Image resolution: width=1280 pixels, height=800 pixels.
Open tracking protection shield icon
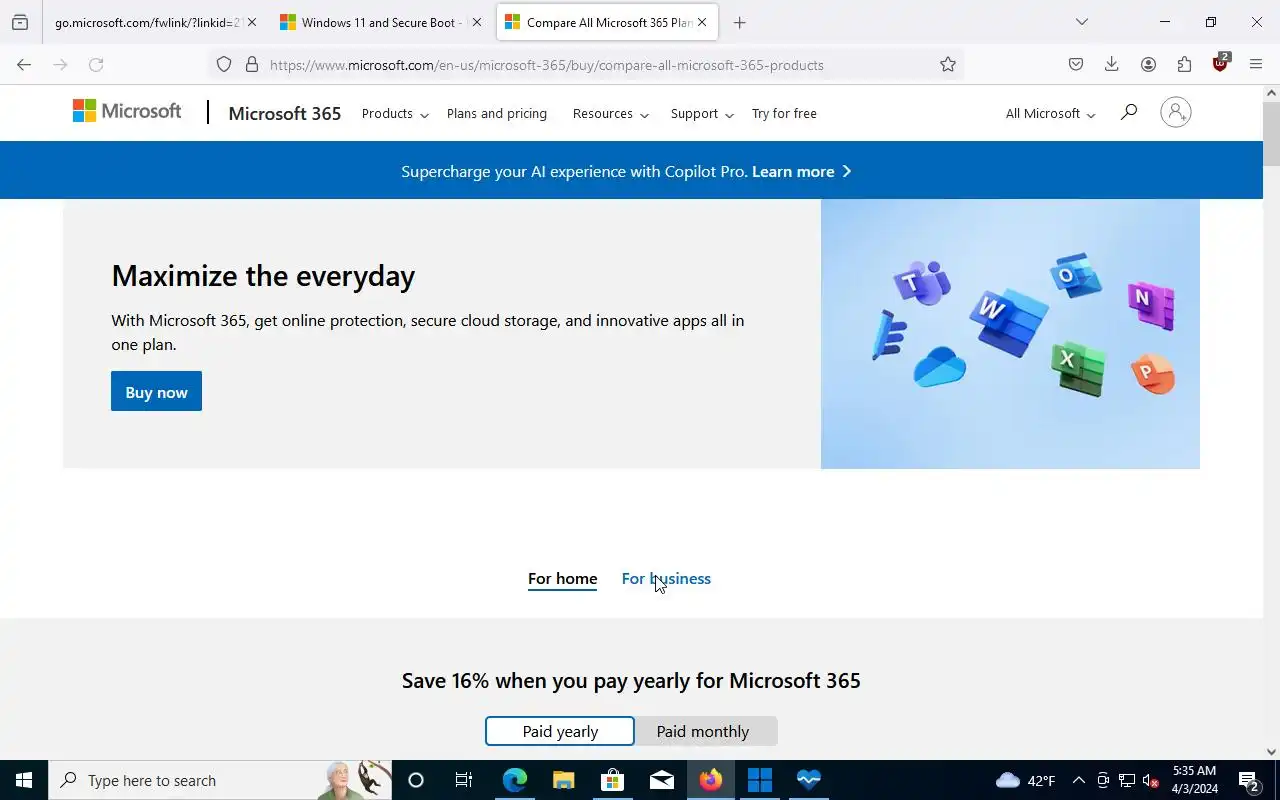[224, 65]
